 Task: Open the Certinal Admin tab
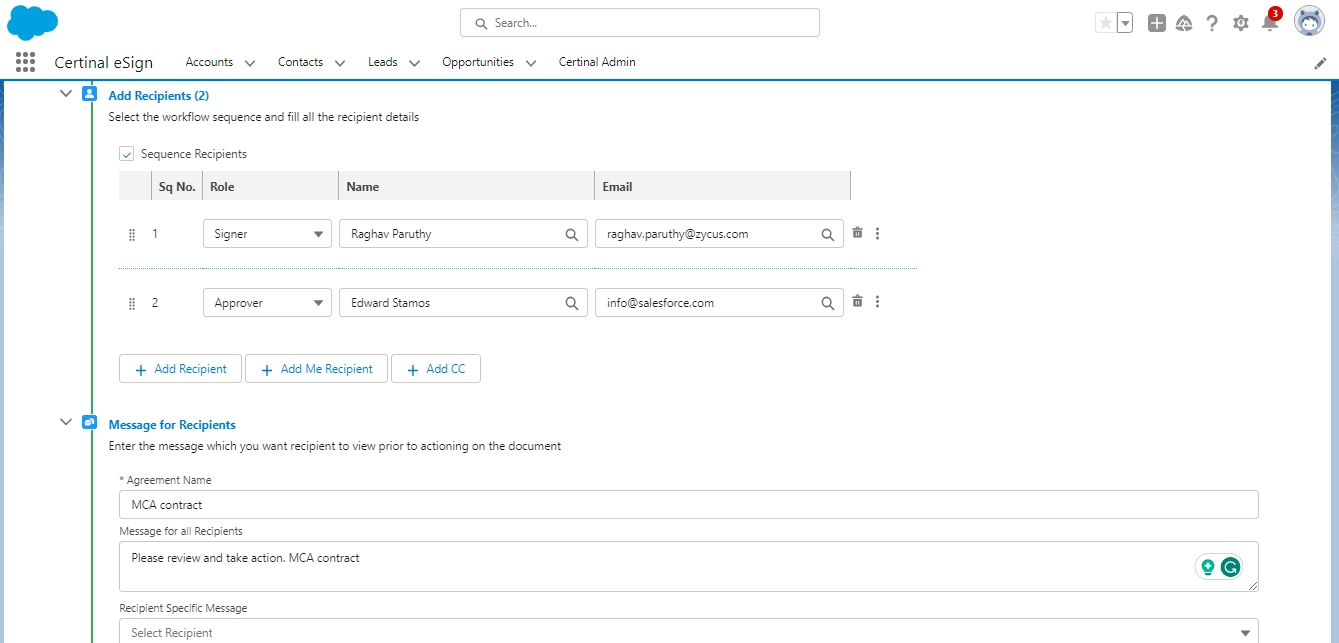pos(597,62)
